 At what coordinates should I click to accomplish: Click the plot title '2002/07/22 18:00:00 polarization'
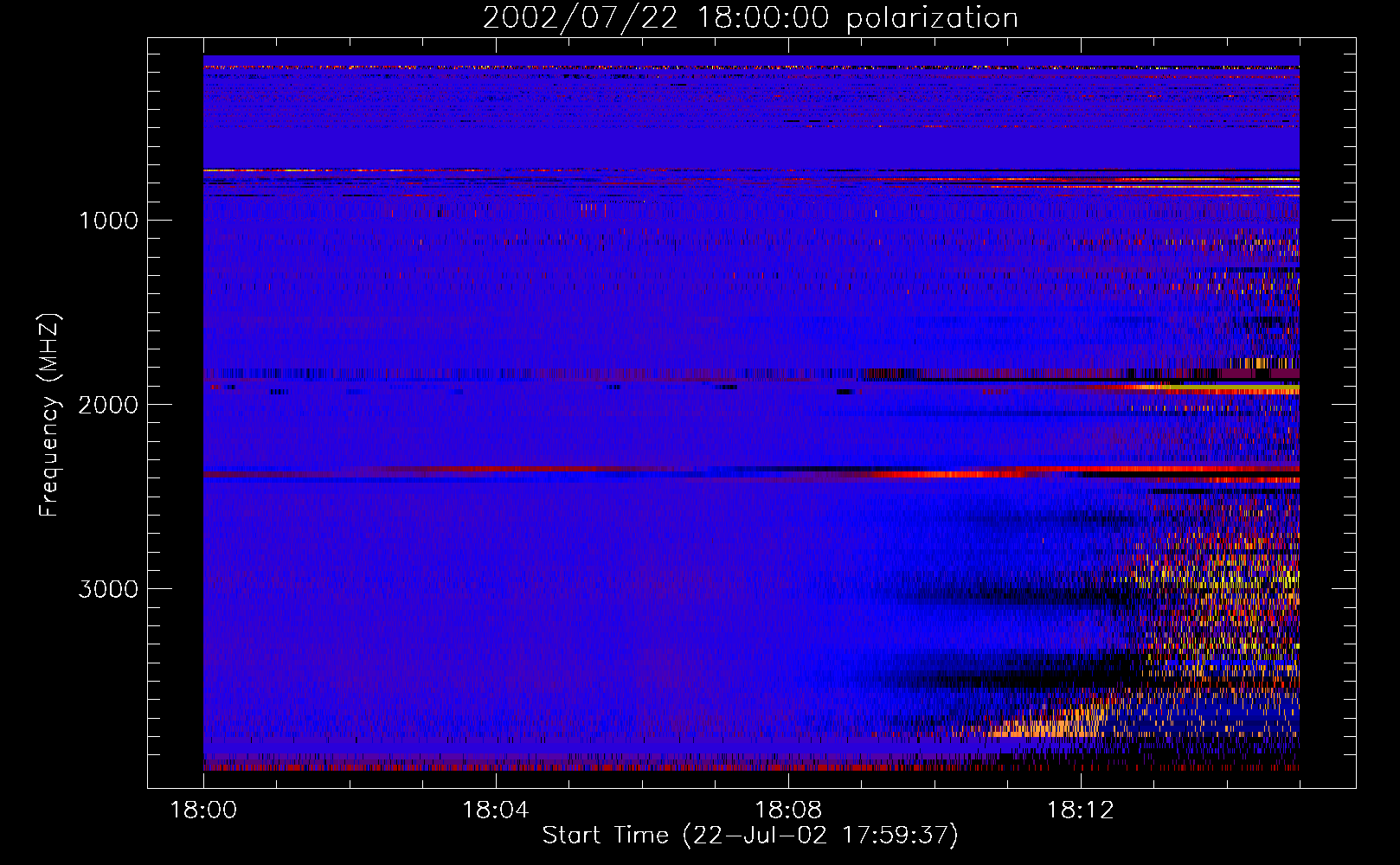pyautogui.click(x=750, y=18)
